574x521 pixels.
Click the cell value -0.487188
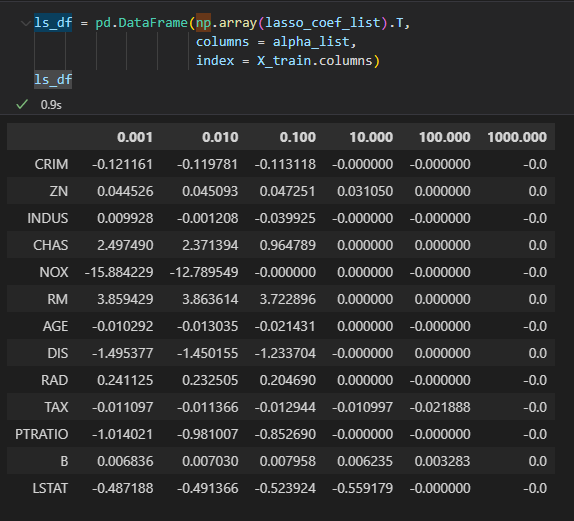122,488
